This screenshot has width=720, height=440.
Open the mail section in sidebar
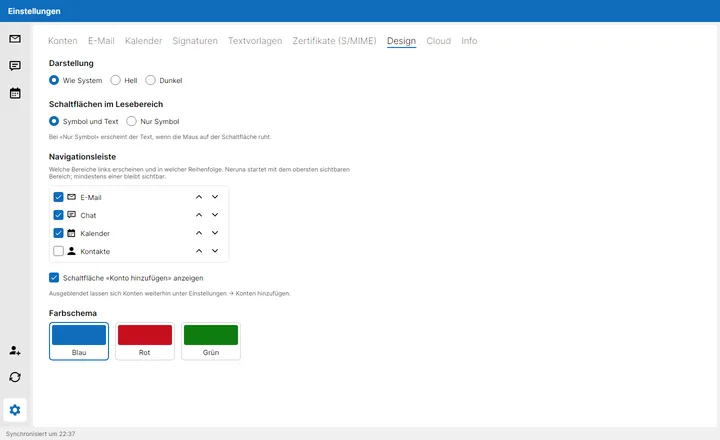pos(15,39)
